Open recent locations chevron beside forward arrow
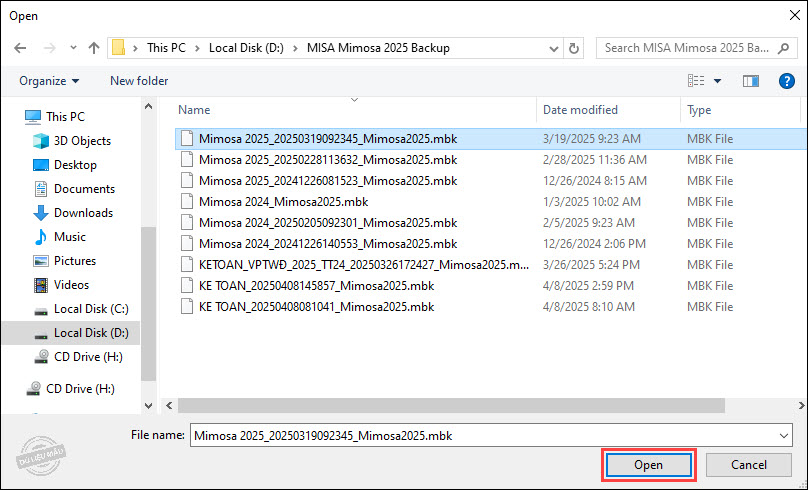This screenshot has width=808, height=490. [x=73, y=48]
